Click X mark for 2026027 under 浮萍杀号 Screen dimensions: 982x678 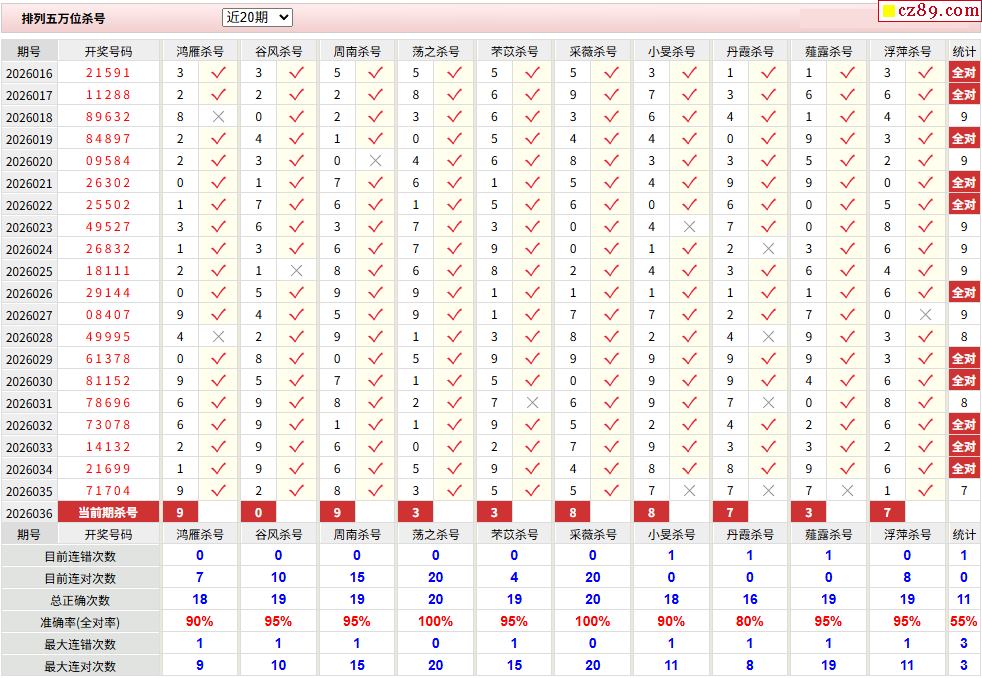926,315
